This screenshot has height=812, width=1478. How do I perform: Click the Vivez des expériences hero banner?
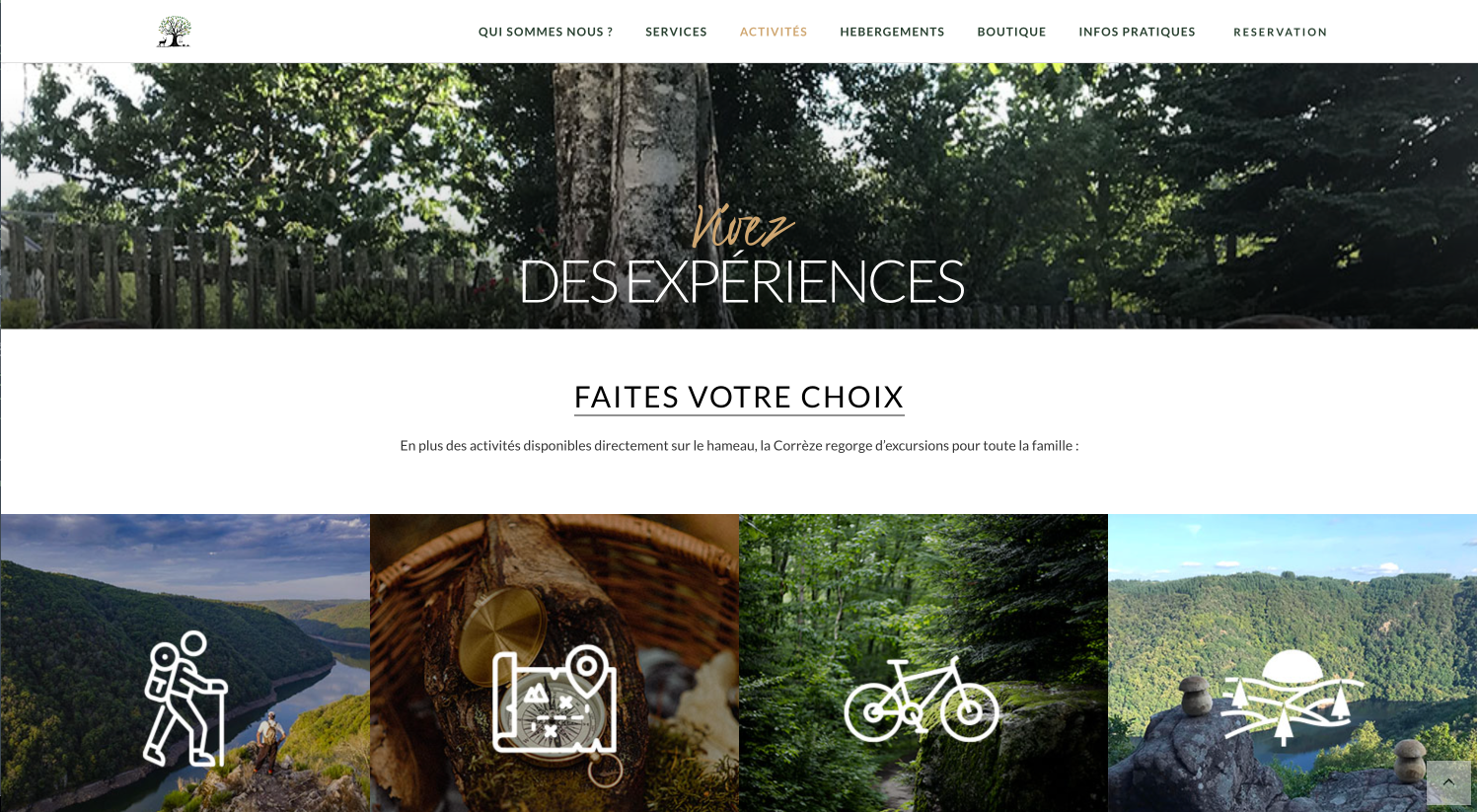(x=739, y=195)
